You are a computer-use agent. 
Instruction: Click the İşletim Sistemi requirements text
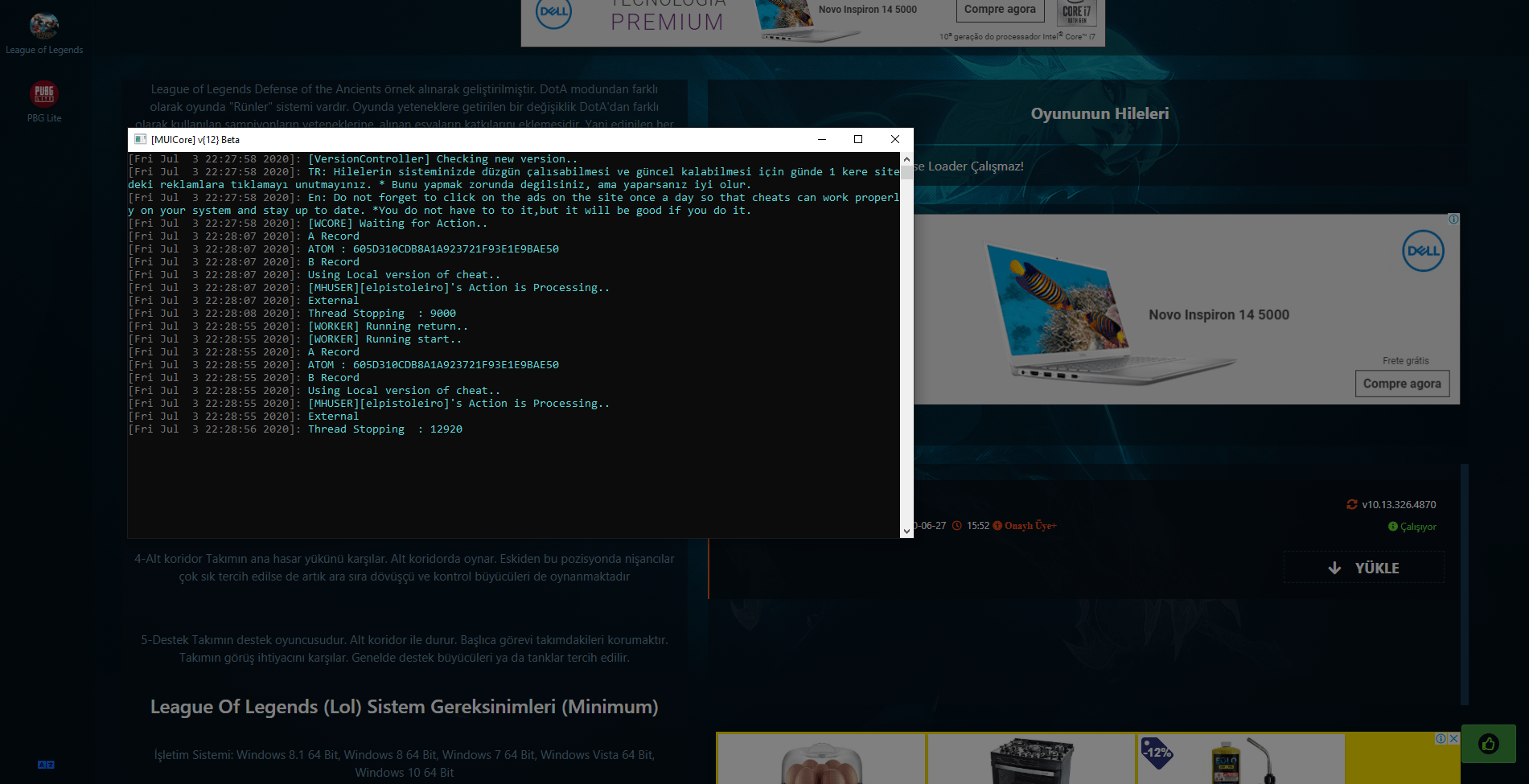pos(405,764)
